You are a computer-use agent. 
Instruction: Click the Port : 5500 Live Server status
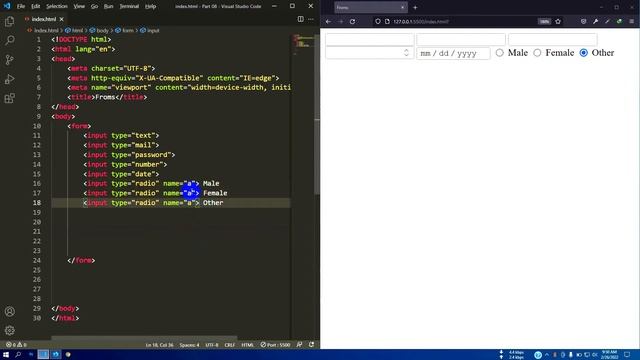coord(276,345)
